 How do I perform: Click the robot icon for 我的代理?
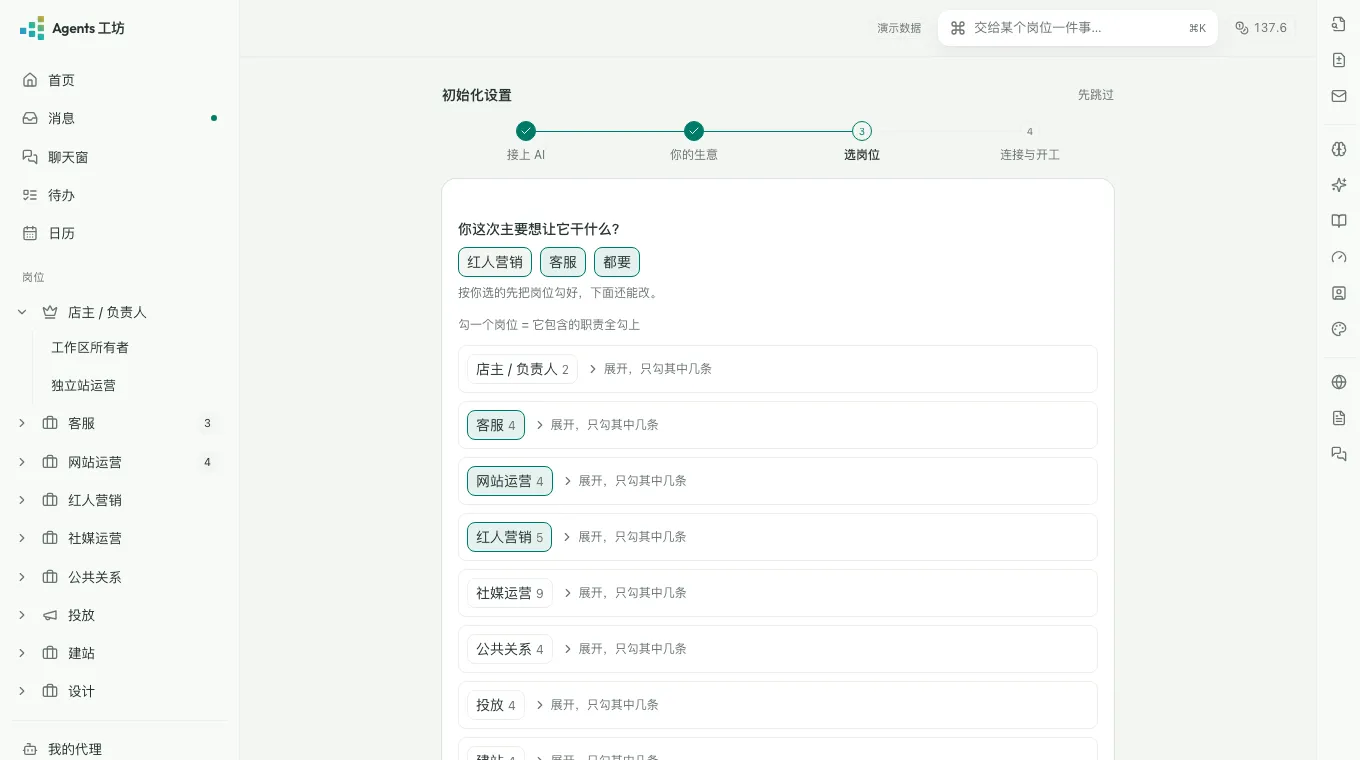30,749
